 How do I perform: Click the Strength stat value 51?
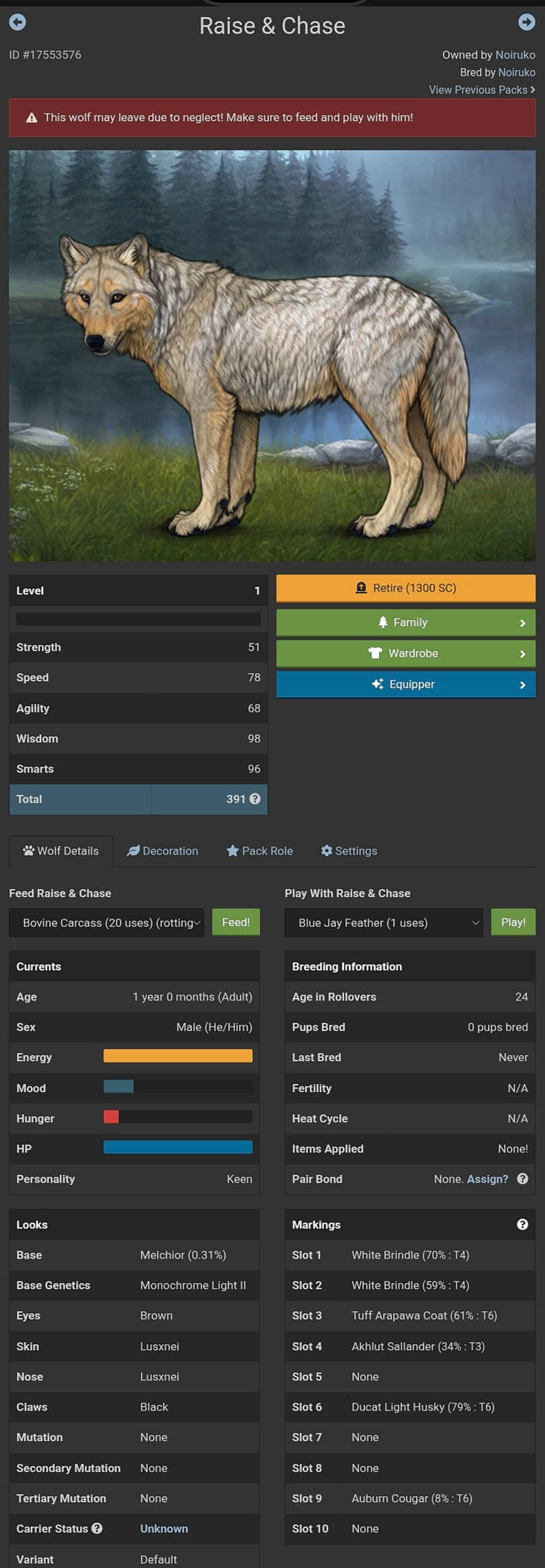[x=254, y=647]
